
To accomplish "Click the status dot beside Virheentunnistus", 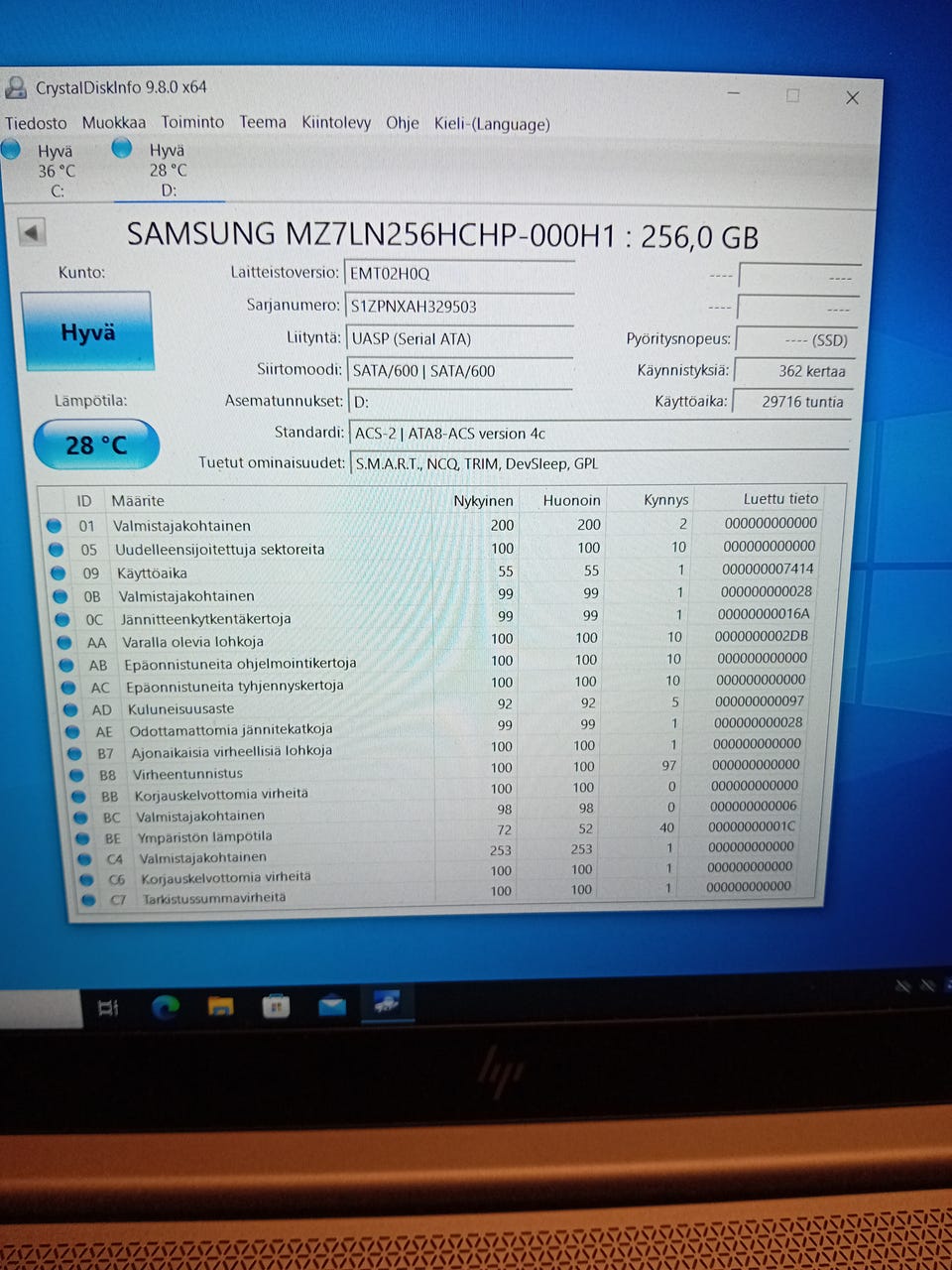I will pos(76,775).
